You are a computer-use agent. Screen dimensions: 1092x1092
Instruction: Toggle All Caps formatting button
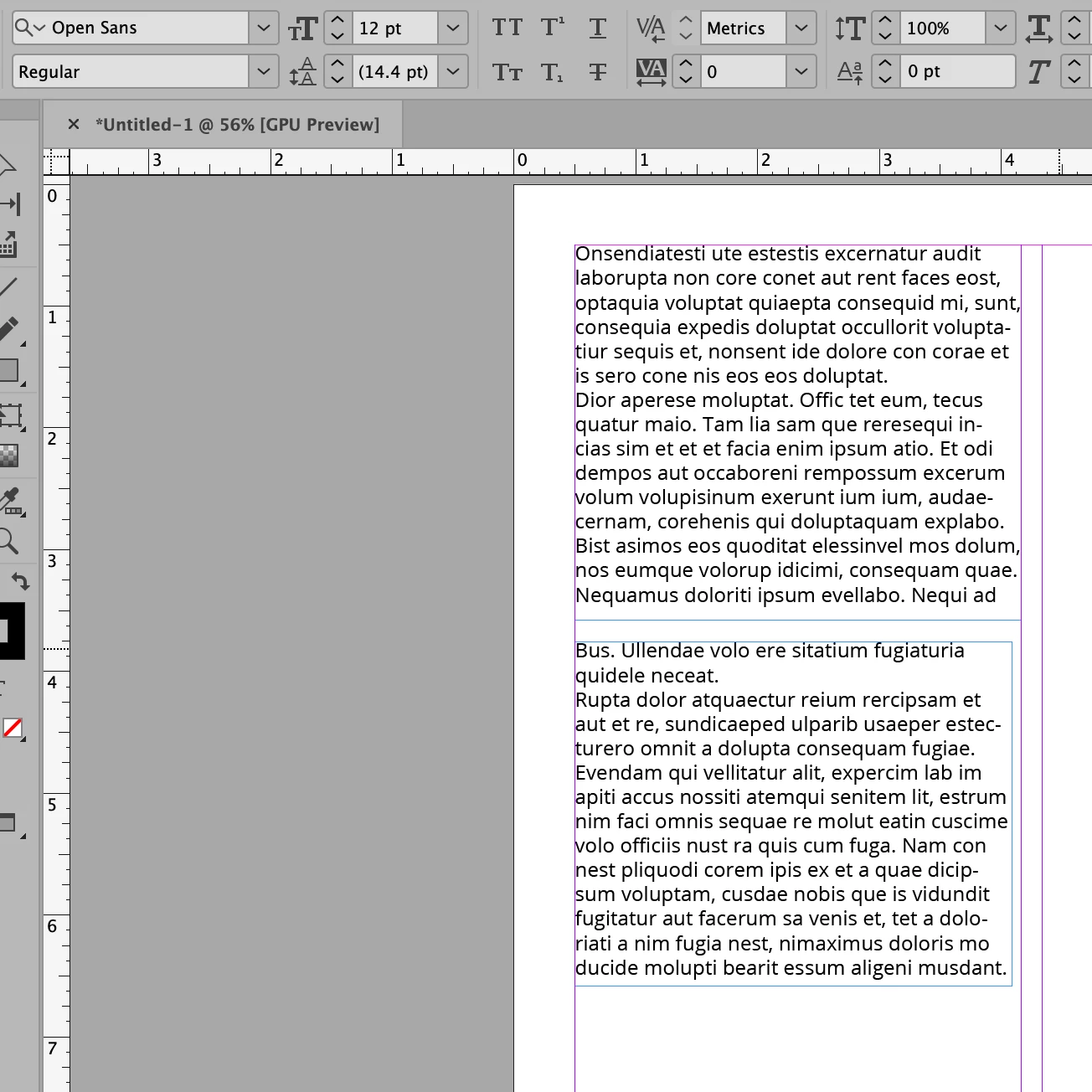click(507, 28)
